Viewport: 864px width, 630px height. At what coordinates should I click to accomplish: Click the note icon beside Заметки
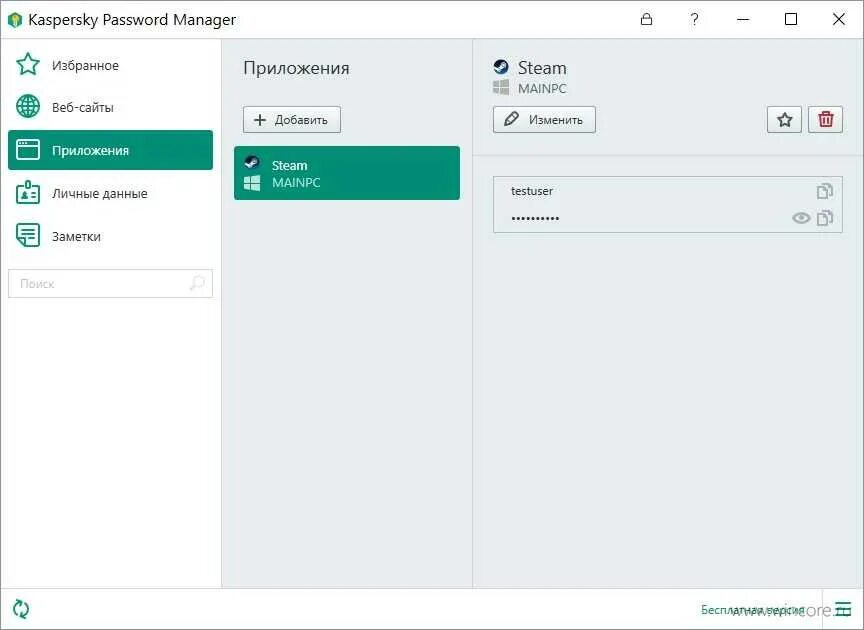pyautogui.click(x=28, y=235)
